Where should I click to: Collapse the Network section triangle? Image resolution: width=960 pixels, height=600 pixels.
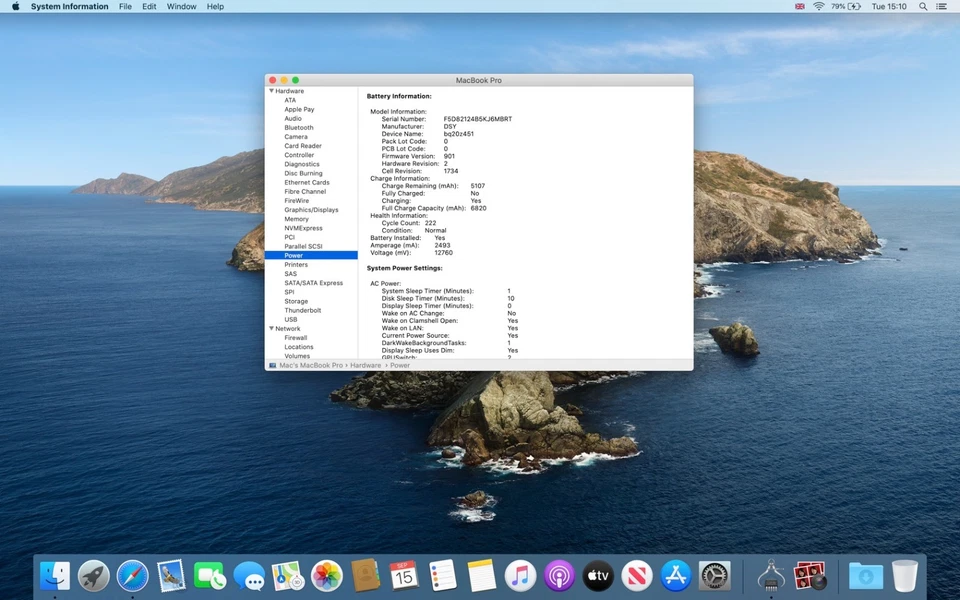(271, 328)
